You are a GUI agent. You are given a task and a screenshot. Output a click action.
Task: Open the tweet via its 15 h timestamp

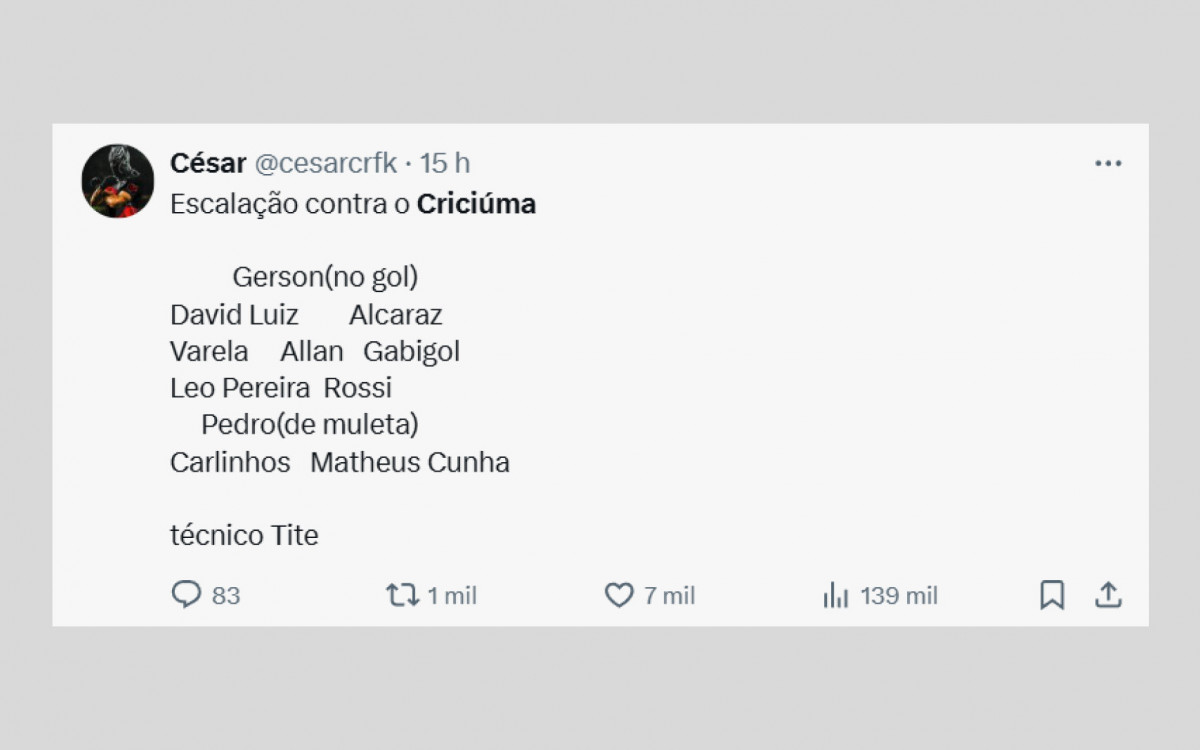[444, 164]
